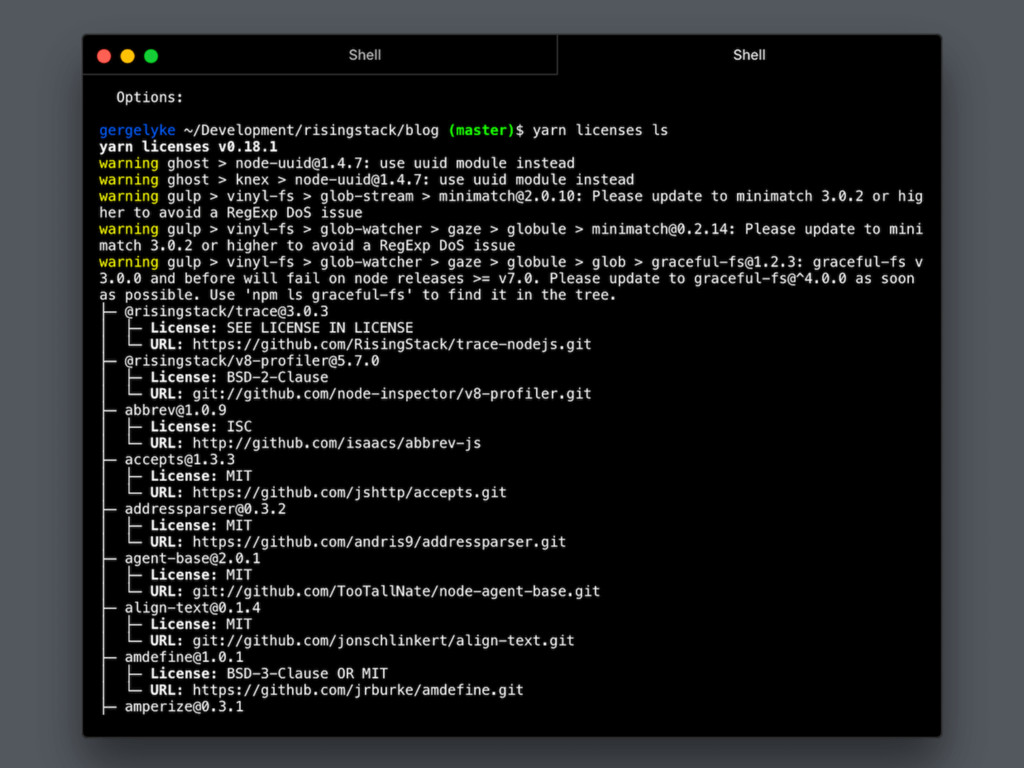Minimize terminal using the yellow button
The width and height of the screenshot is (1024, 768).
click(x=127, y=56)
